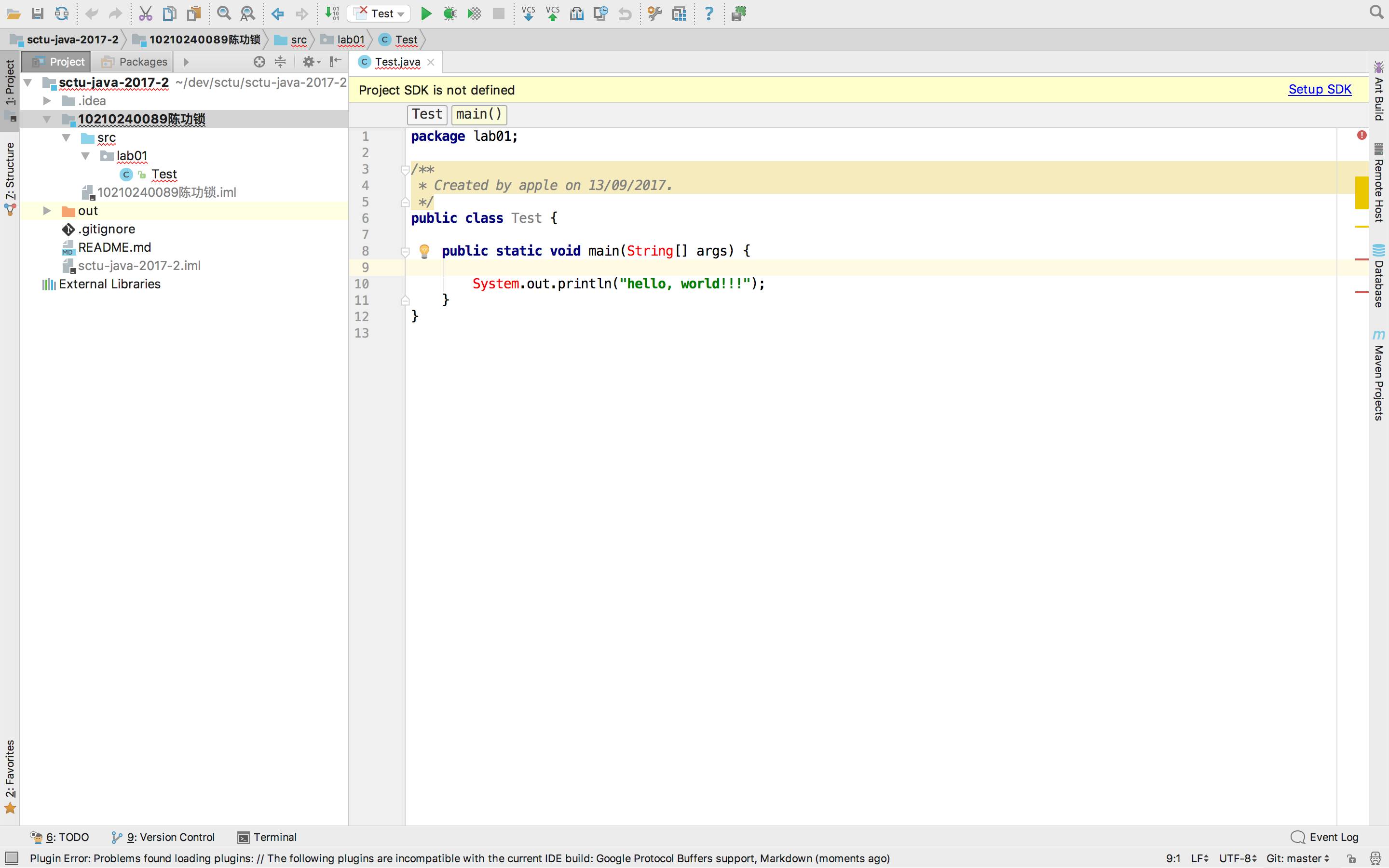This screenshot has height=868, width=1389.
Task: Click the yellow warning stripe in error gutter
Action: [1362, 193]
